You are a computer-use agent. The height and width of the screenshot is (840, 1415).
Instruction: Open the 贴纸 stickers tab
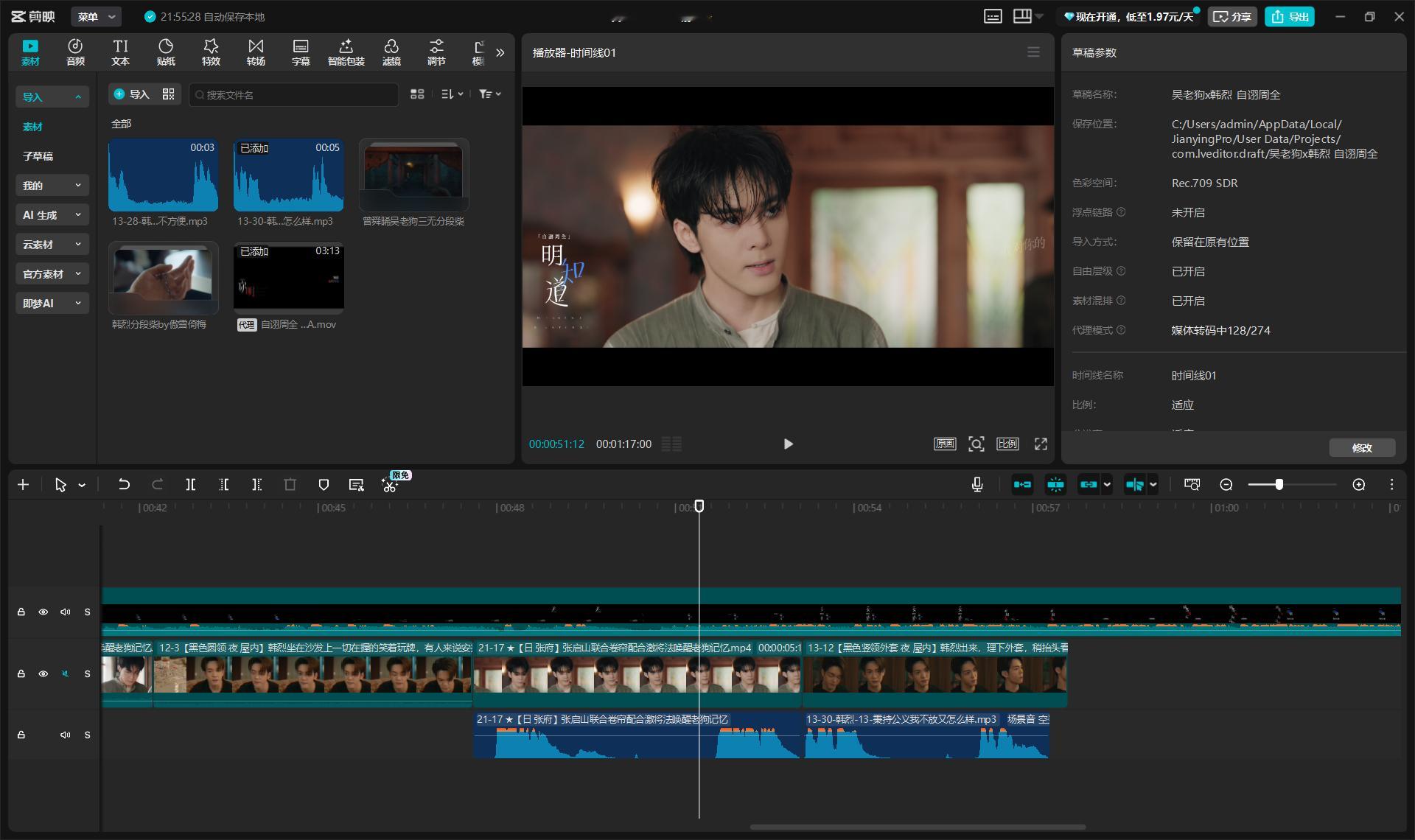[x=166, y=52]
